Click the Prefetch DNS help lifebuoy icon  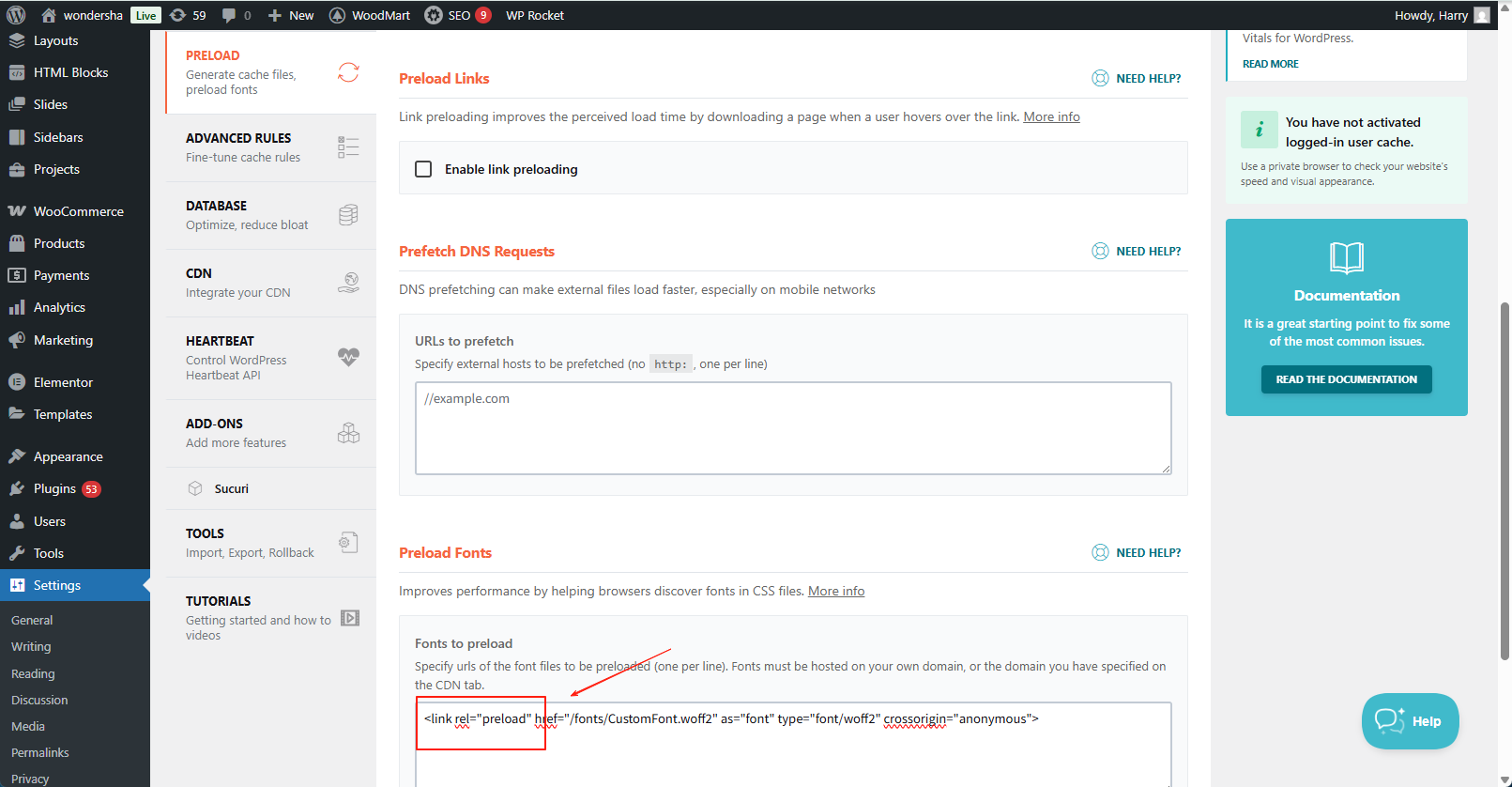tap(1100, 251)
